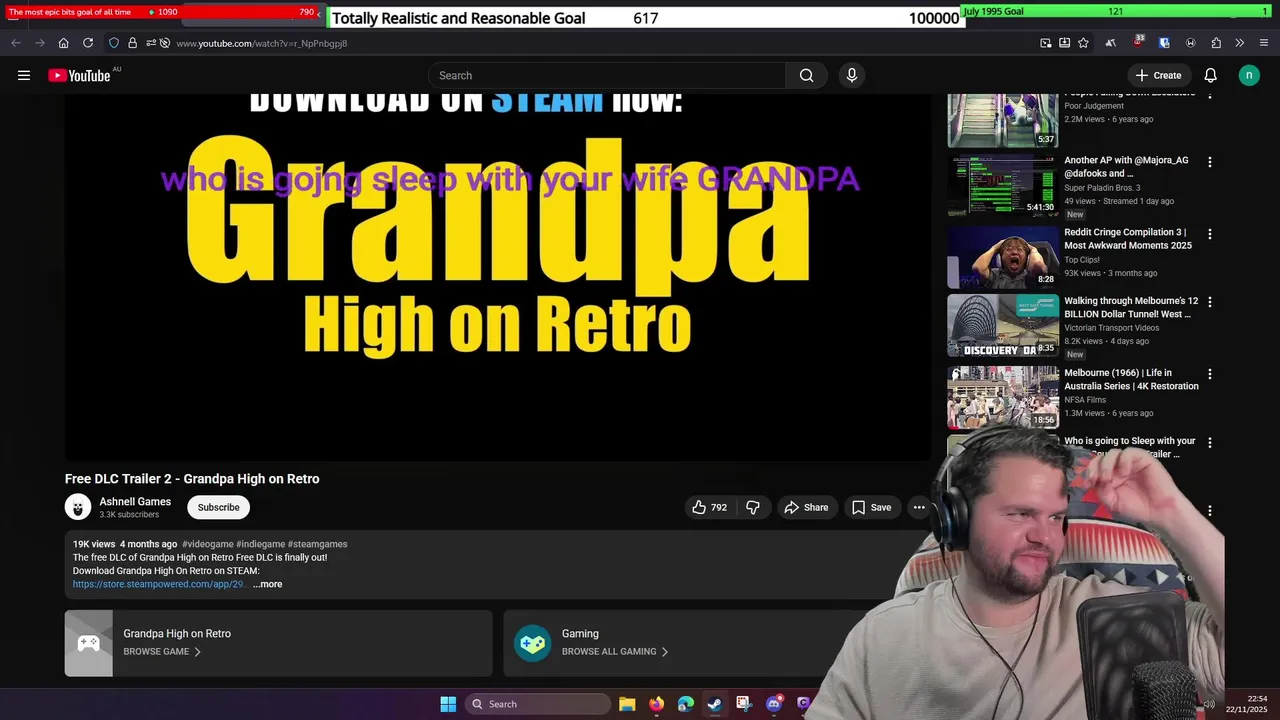Open more actions ellipsis under video
This screenshot has height=720, width=1280.
pyautogui.click(x=919, y=507)
